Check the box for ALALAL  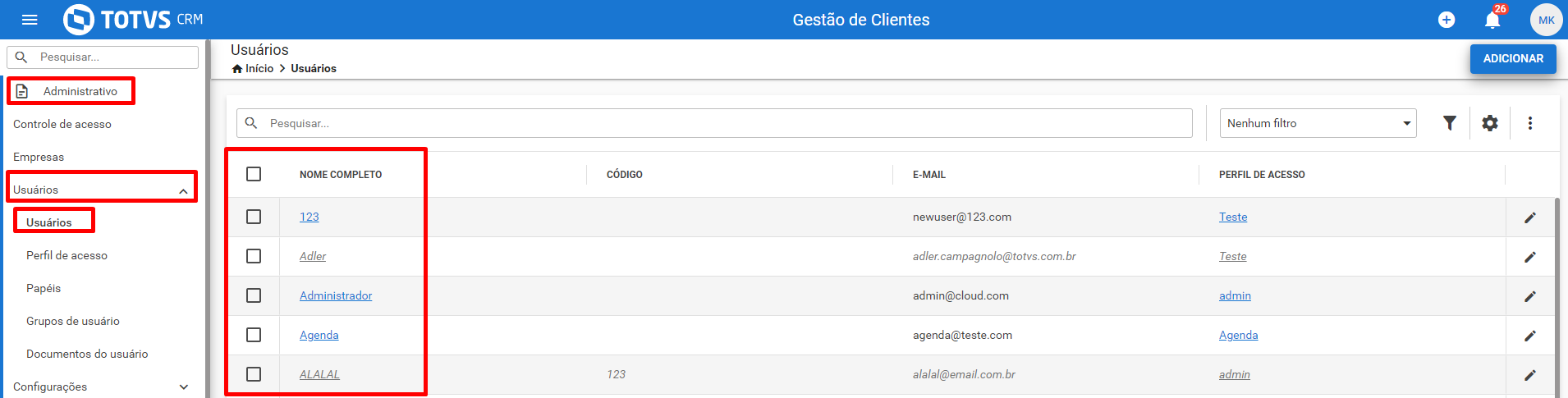pyautogui.click(x=254, y=374)
